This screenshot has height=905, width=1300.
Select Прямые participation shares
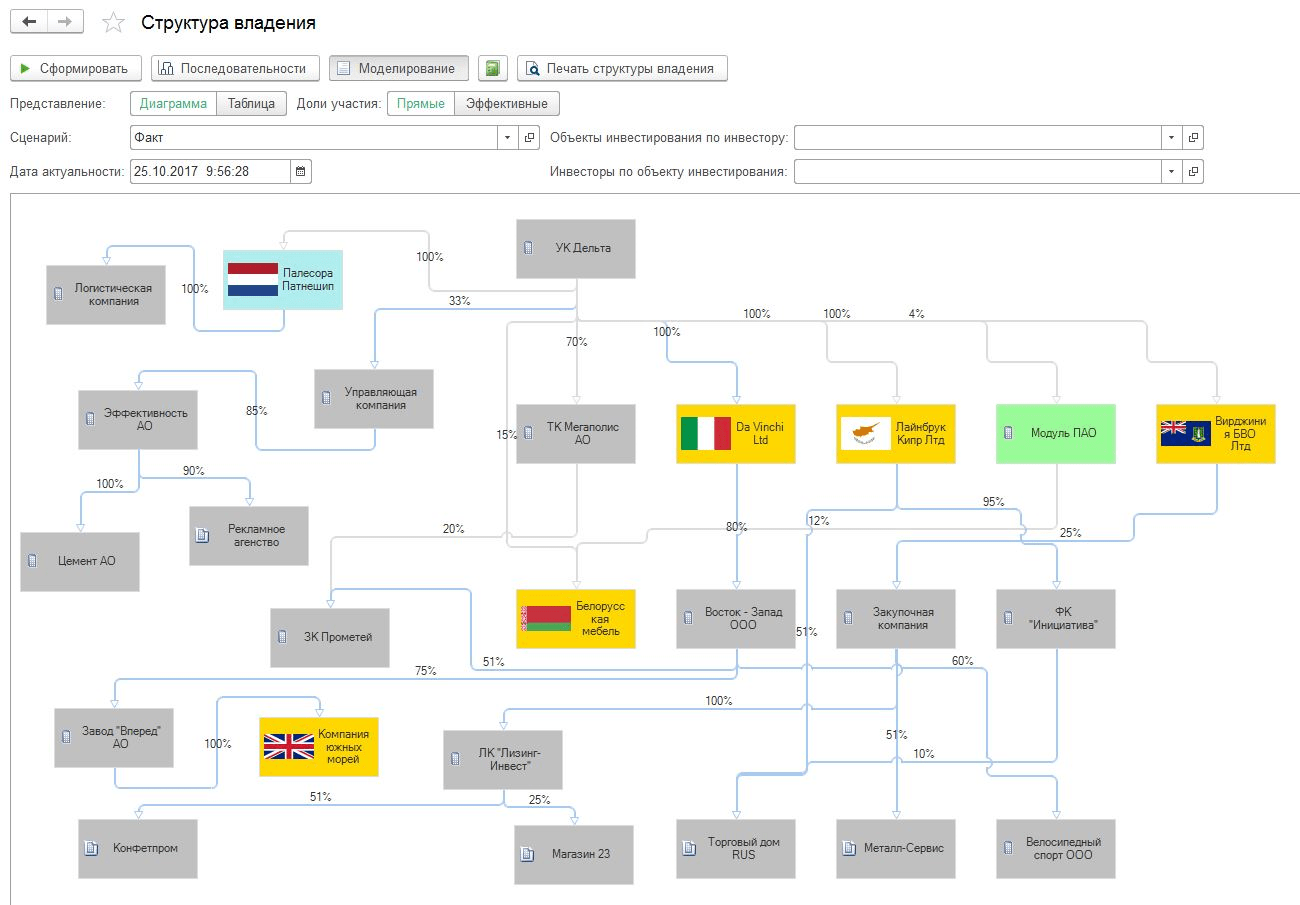(x=420, y=103)
